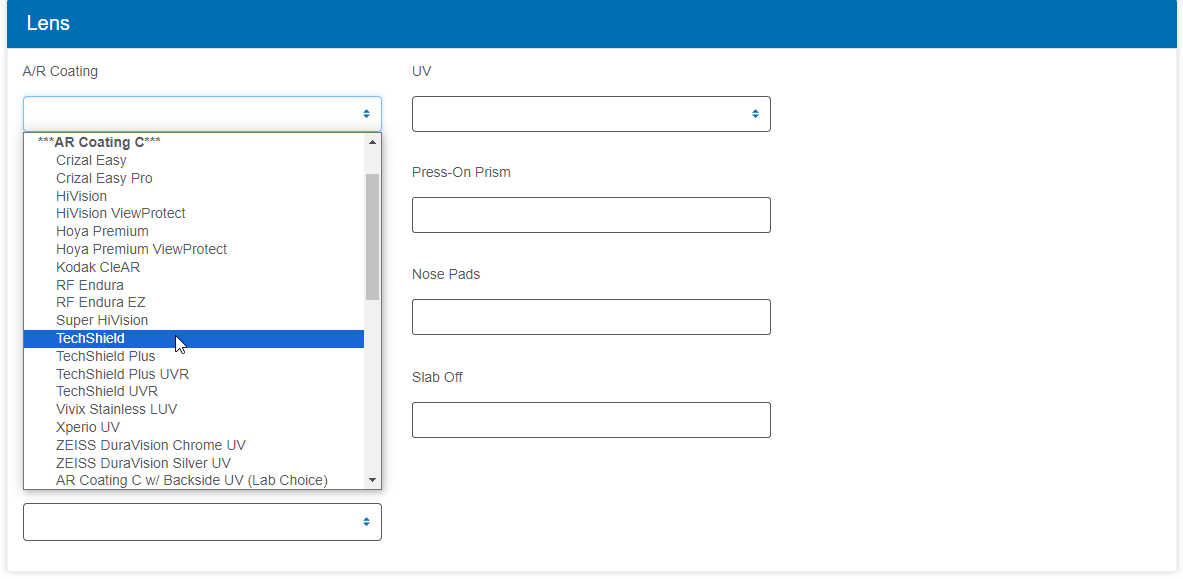
Task: Pick RF Endura option
Action: 194,285
